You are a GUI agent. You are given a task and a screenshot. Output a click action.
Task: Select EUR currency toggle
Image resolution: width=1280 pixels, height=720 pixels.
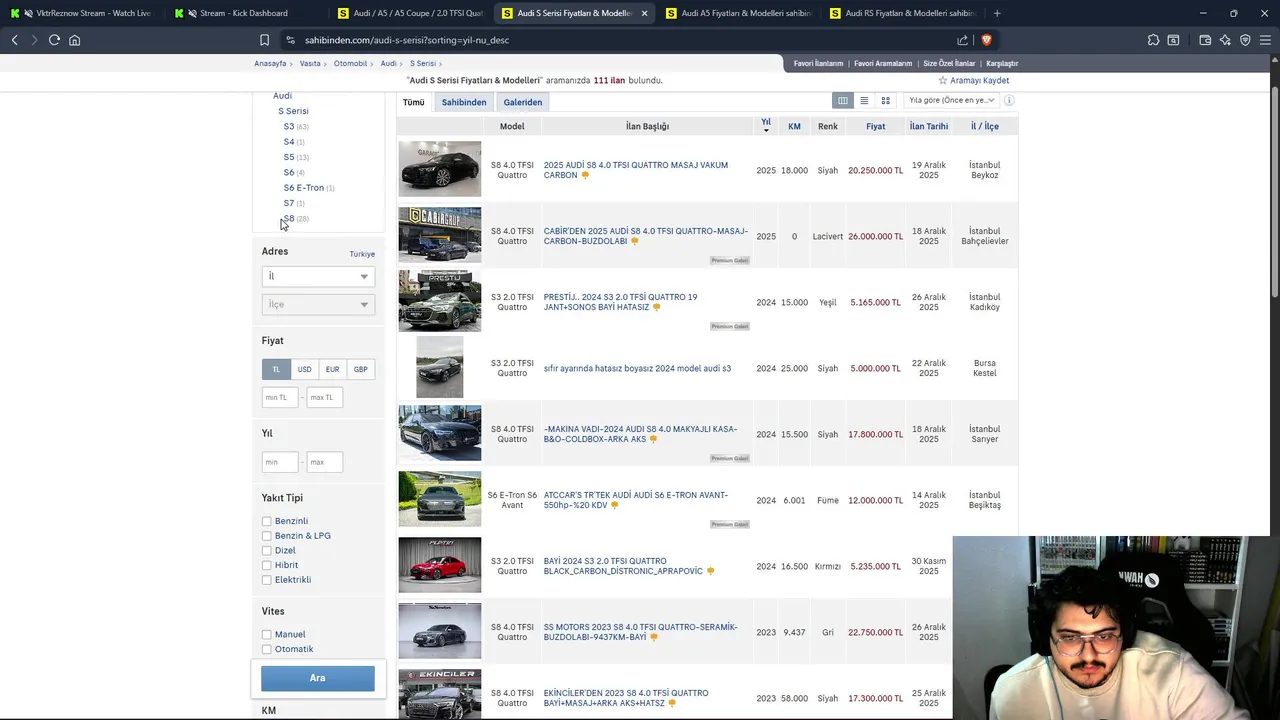pos(332,369)
